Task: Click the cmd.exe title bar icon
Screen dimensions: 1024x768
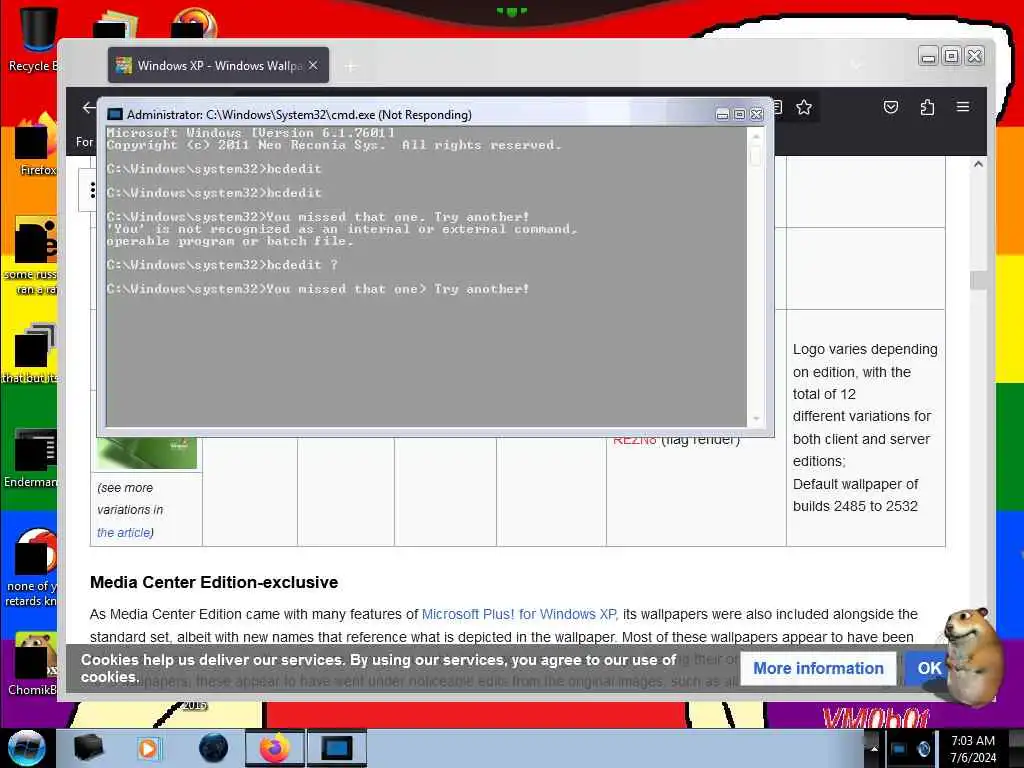Action: [115, 114]
